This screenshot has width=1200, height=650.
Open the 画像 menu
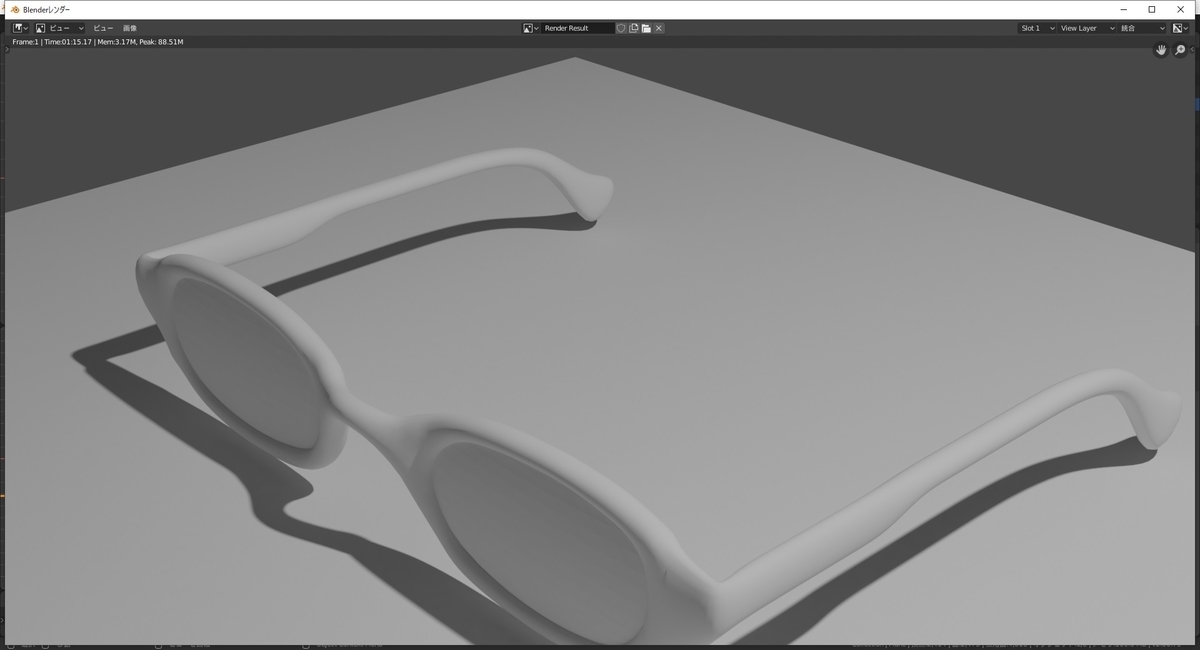(130, 28)
